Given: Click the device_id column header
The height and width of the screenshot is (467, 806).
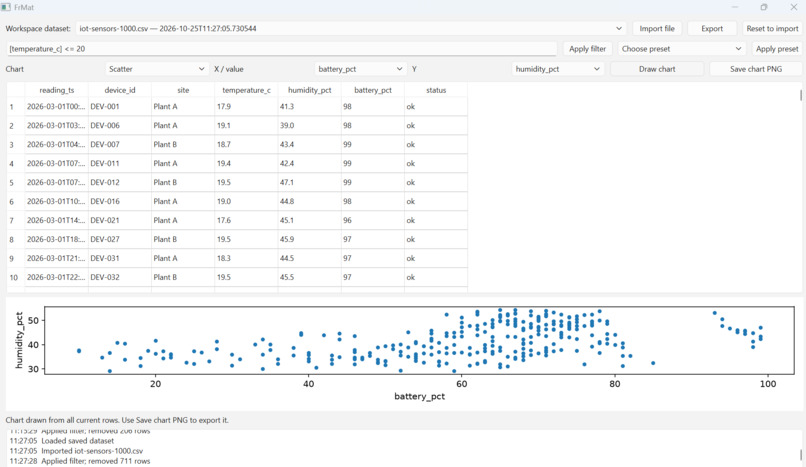Looking at the screenshot, I should (x=120, y=90).
